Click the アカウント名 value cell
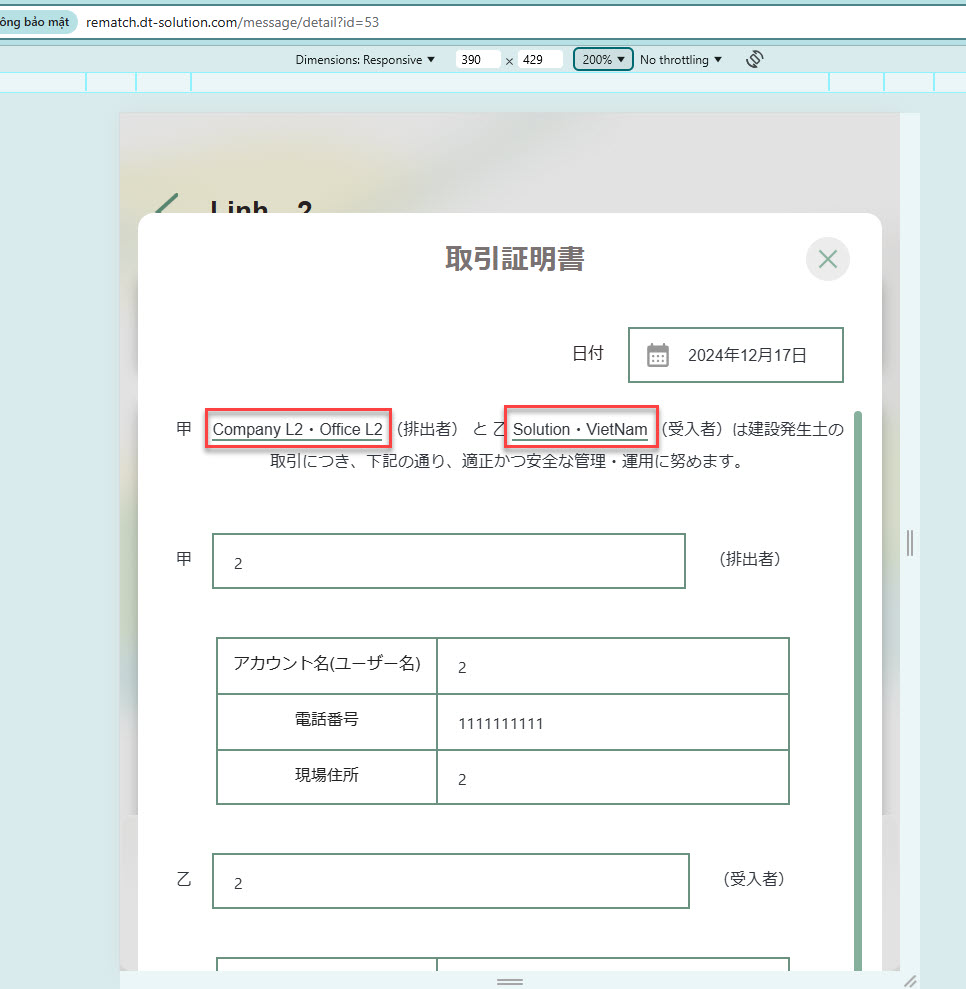Viewport: 966px width, 989px height. [612, 666]
